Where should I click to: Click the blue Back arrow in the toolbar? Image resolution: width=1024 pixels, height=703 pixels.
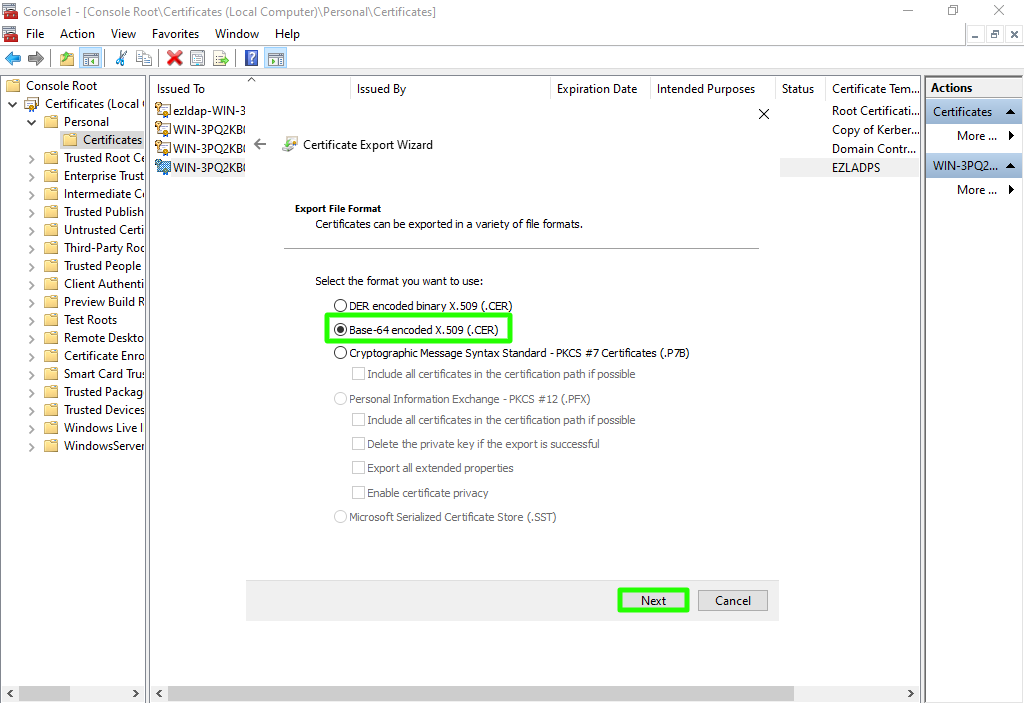[13, 59]
